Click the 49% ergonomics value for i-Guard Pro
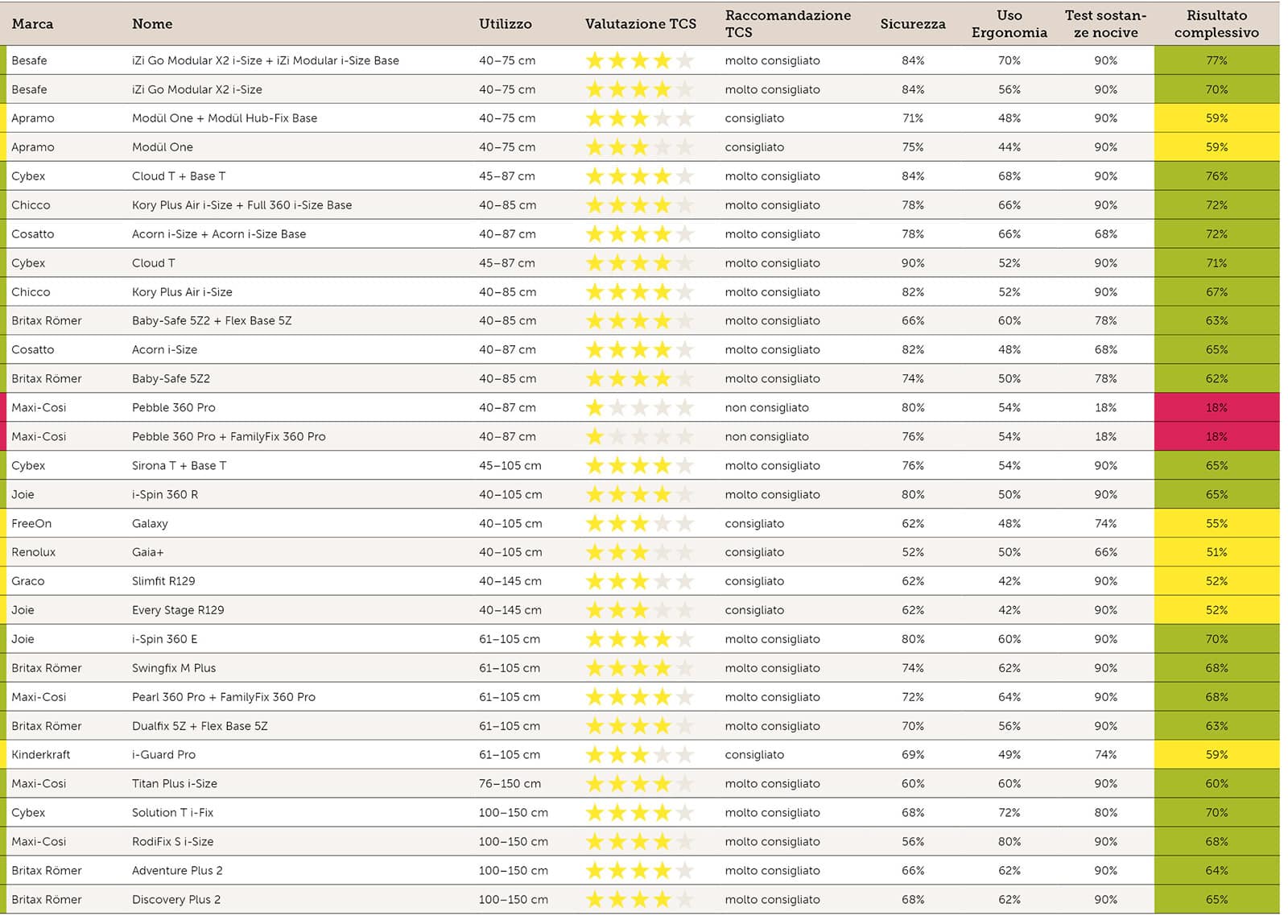 1009,755
